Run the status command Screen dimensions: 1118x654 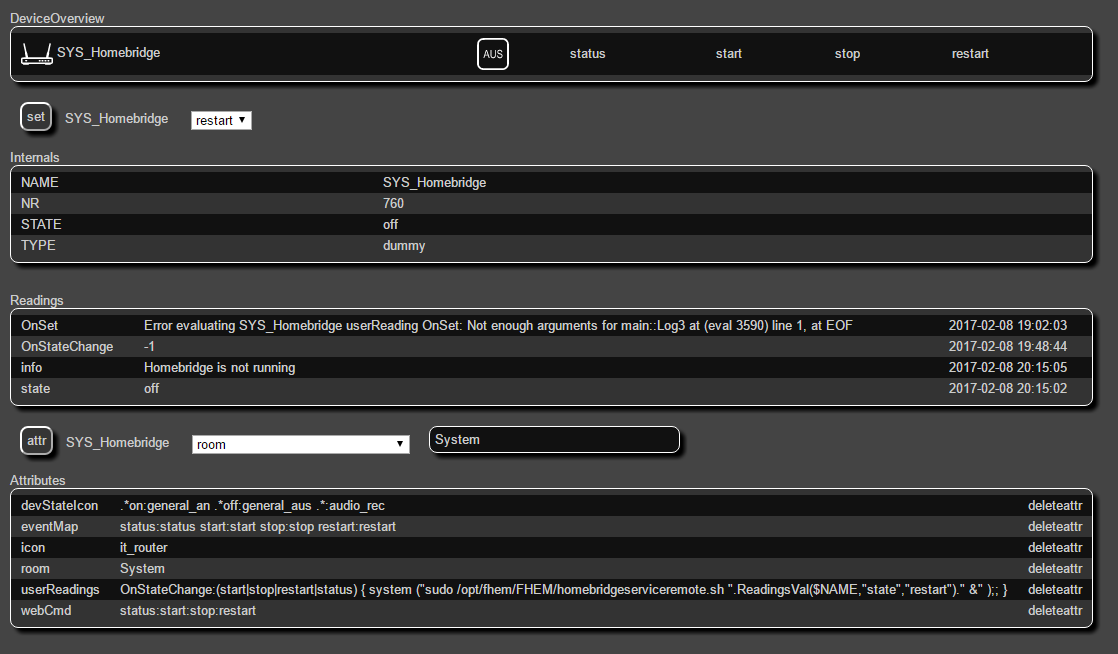tap(588, 53)
